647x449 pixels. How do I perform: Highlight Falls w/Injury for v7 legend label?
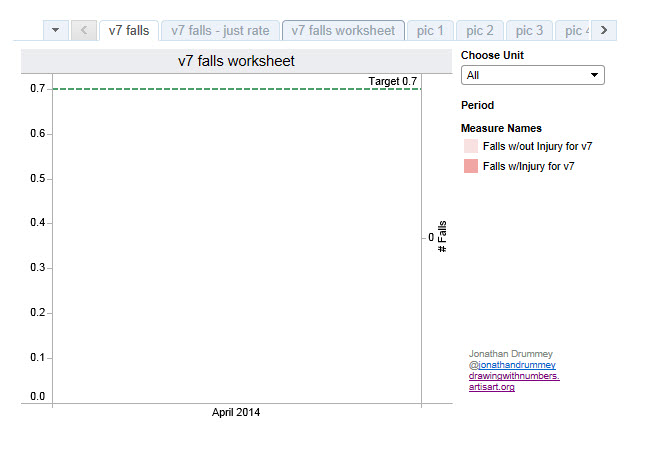528,166
